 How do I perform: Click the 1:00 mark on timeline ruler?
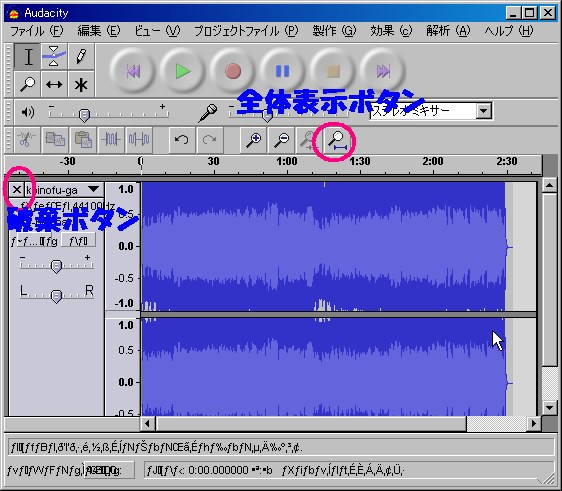(287, 162)
